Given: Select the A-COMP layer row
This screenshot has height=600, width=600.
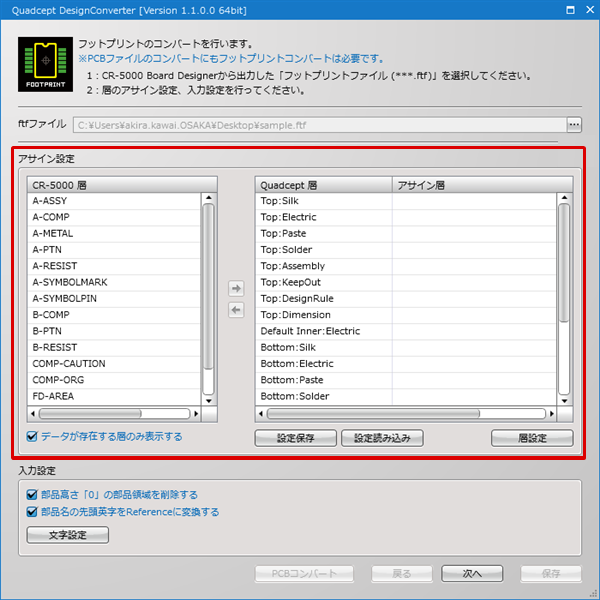Looking at the screenshot, I should click(114, 217).
